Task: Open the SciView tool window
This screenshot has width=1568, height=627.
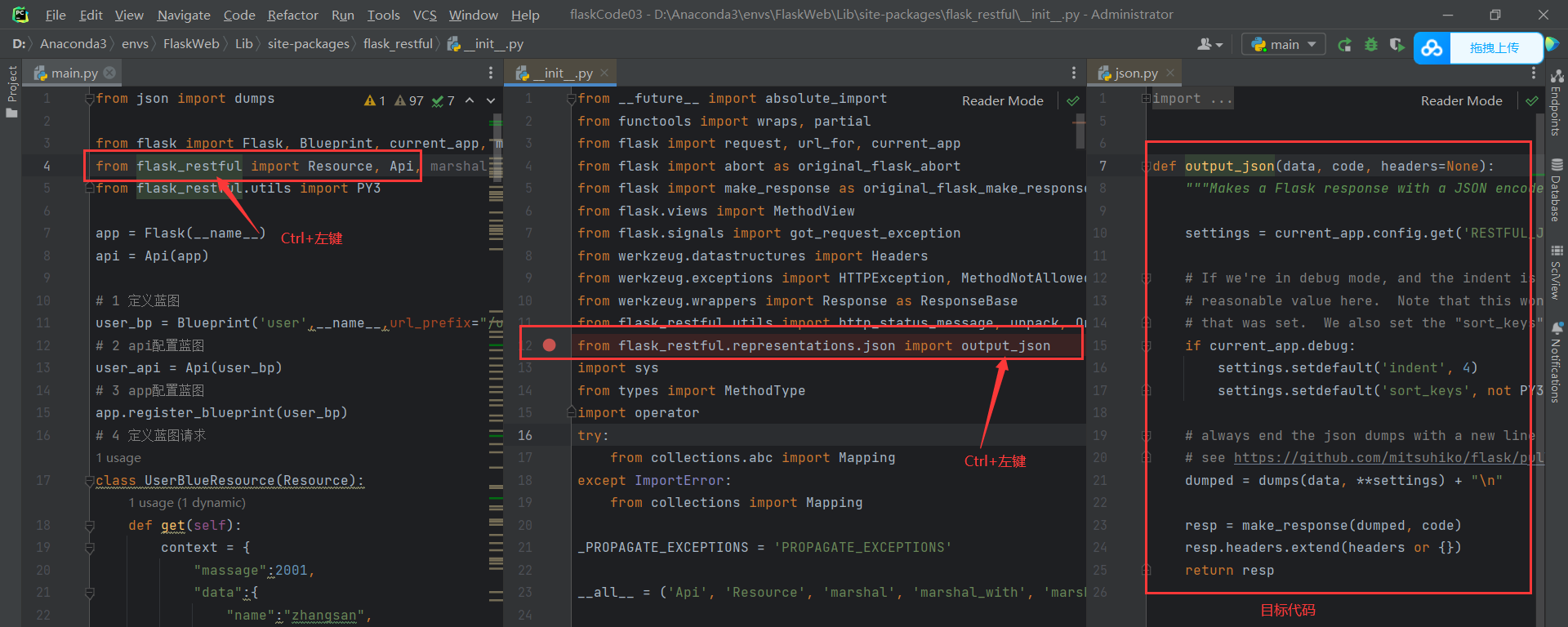Action: pyautogui.click(x=1557, y=272)
